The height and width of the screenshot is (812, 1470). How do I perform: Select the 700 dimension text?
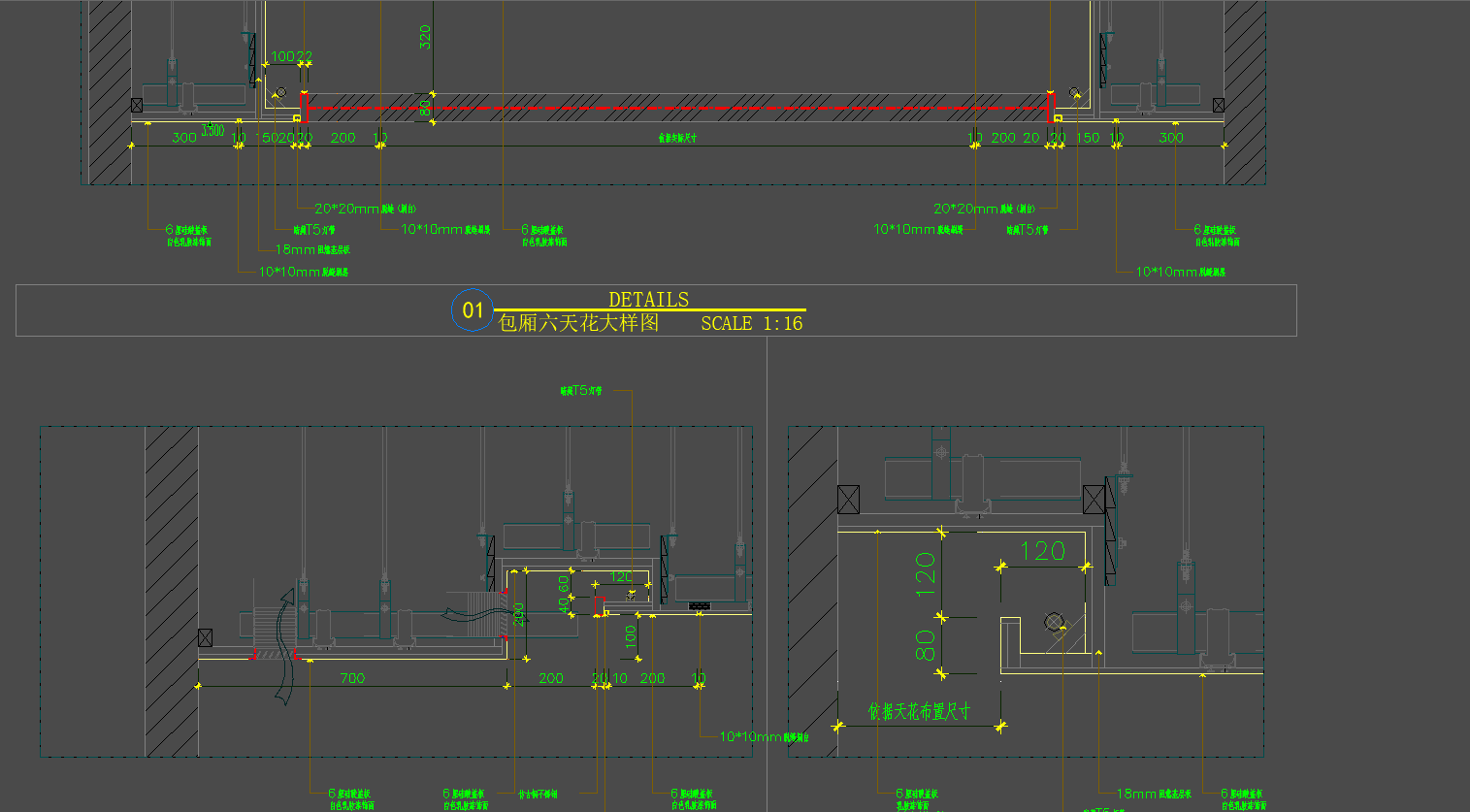[x=352, y=678]
